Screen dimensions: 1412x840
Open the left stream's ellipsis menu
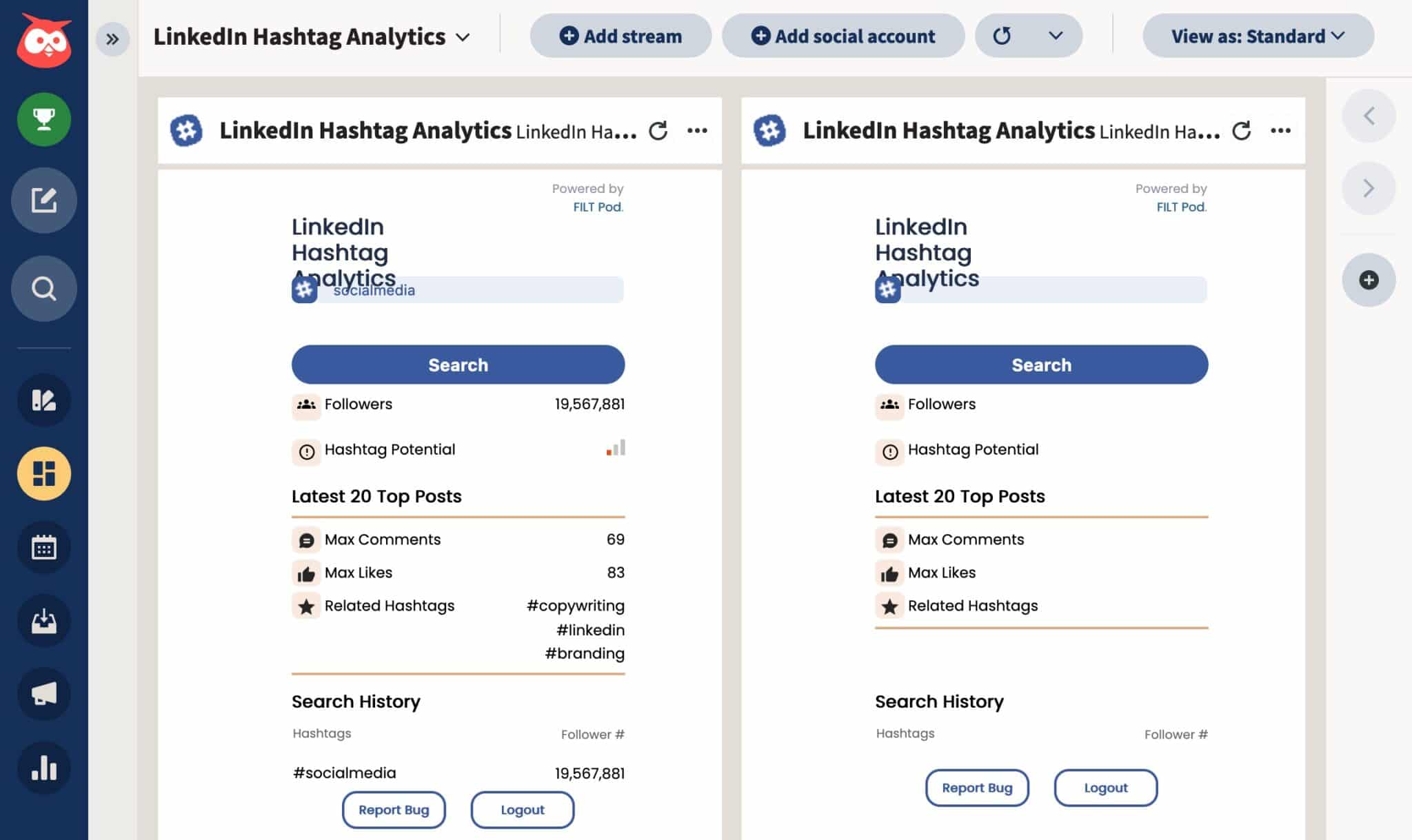pos(698,130)
